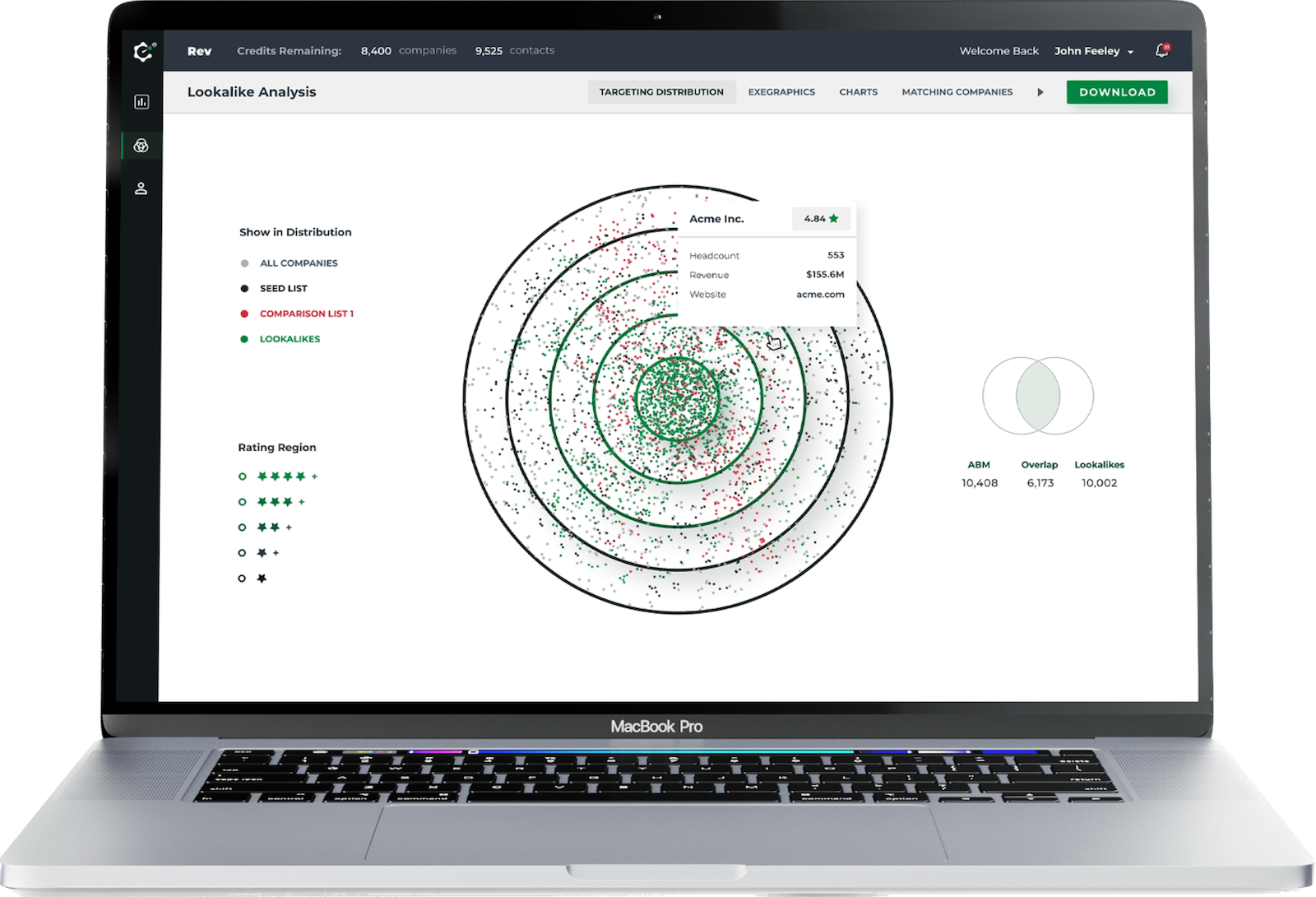The image size is (1316, 897).
Task: Click the innermost target ring center
Action: coord(678,399)
